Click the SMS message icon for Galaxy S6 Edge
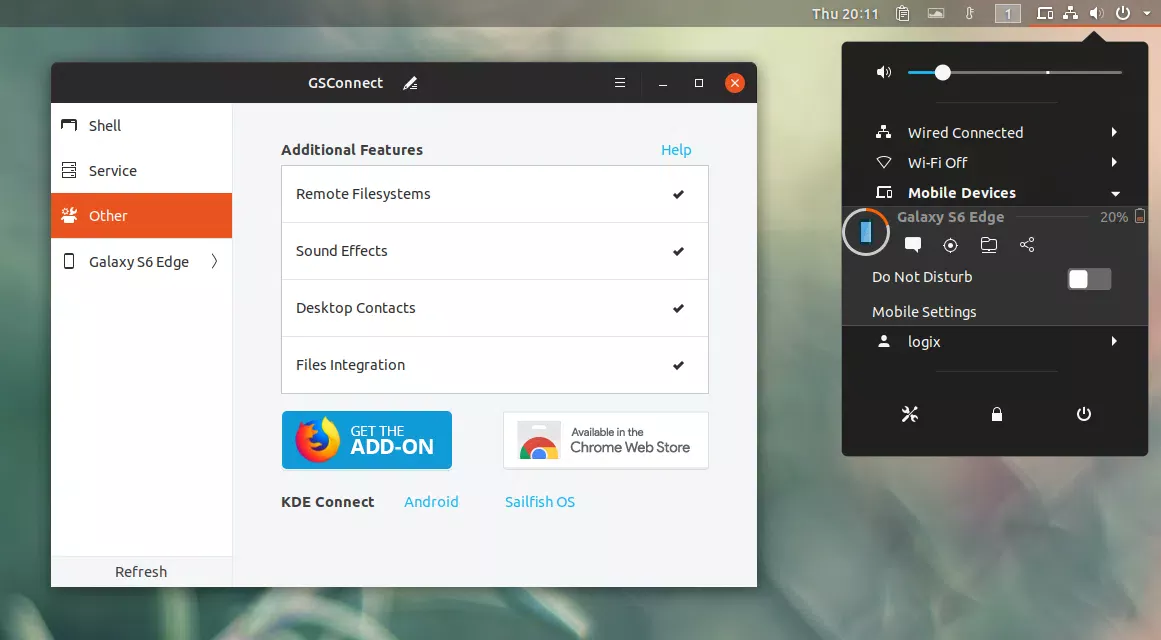Screen dimensions: 1161x640 [x=912, y=245]
